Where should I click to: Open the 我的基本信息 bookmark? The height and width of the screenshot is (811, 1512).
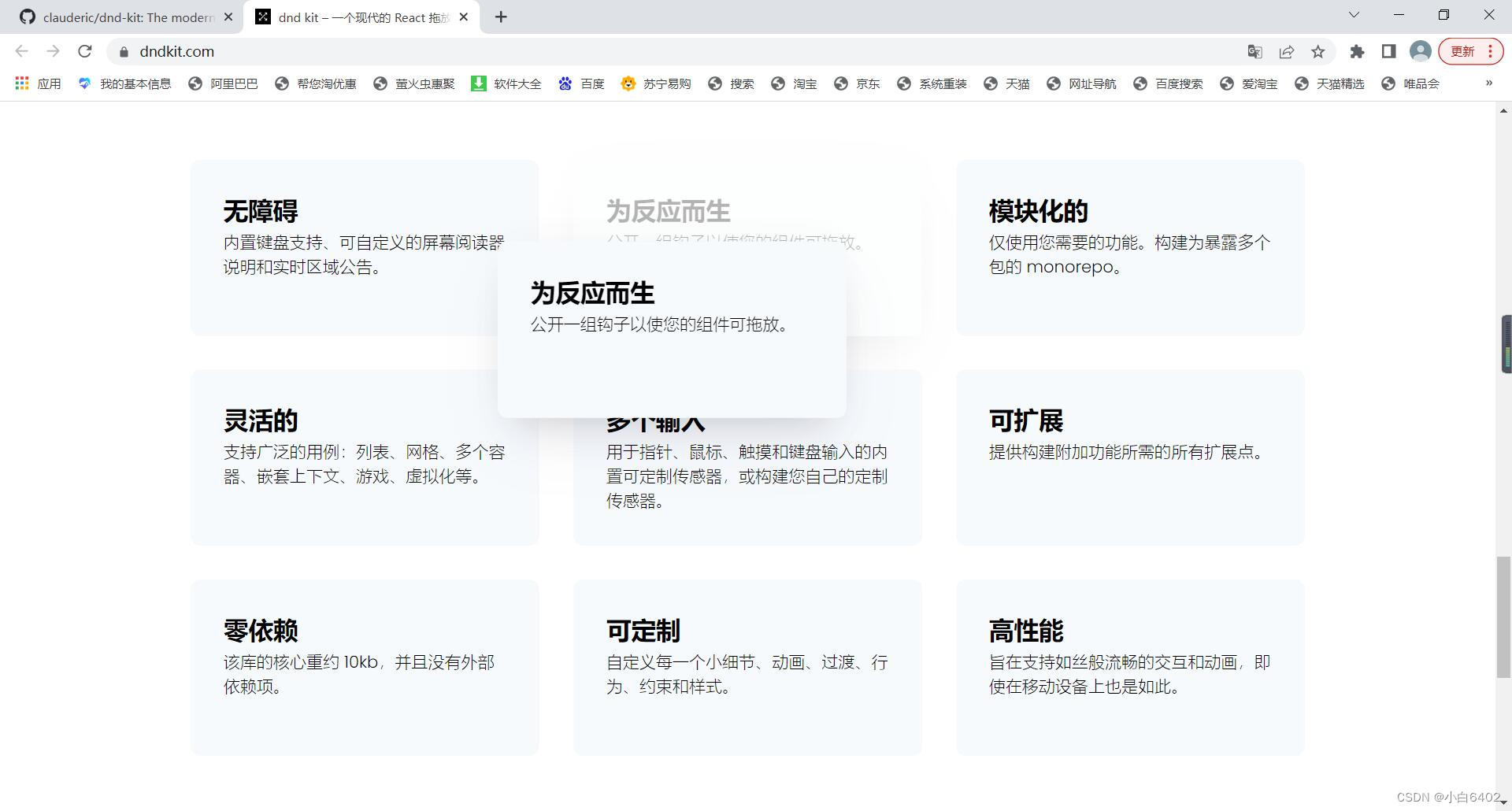point(124,83)
